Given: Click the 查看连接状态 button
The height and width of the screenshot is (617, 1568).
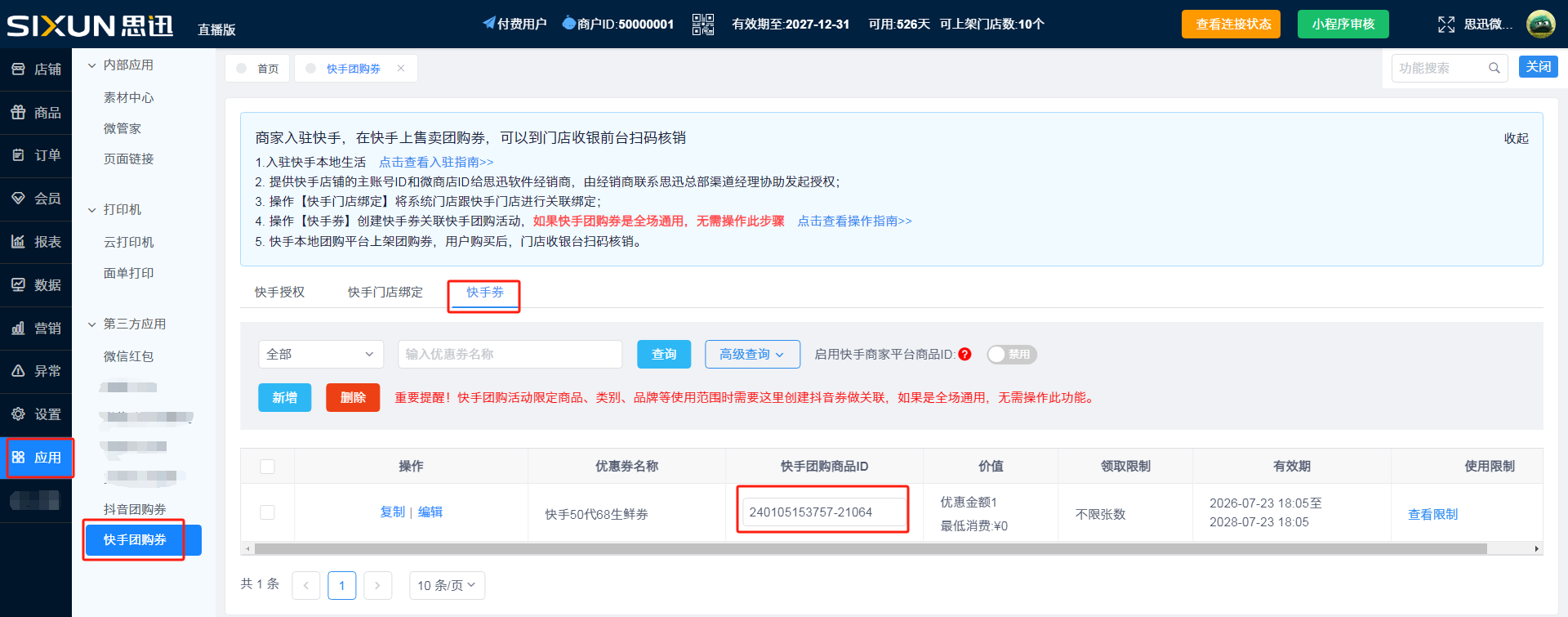Looking at the screenshot, I should point(1231,24).
